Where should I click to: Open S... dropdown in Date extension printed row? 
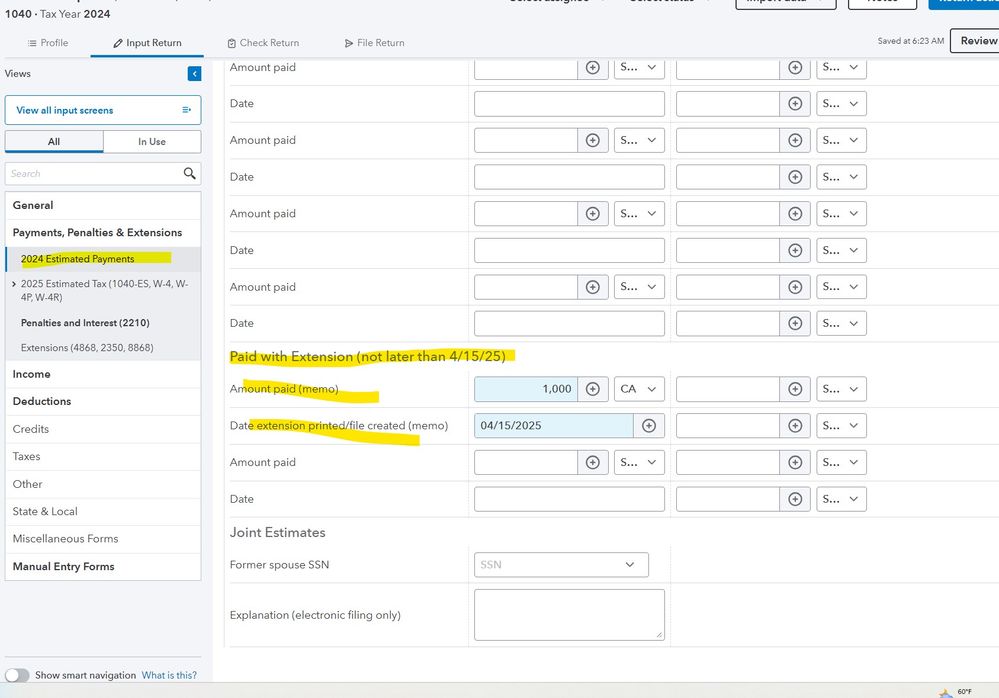click(841, 425)
